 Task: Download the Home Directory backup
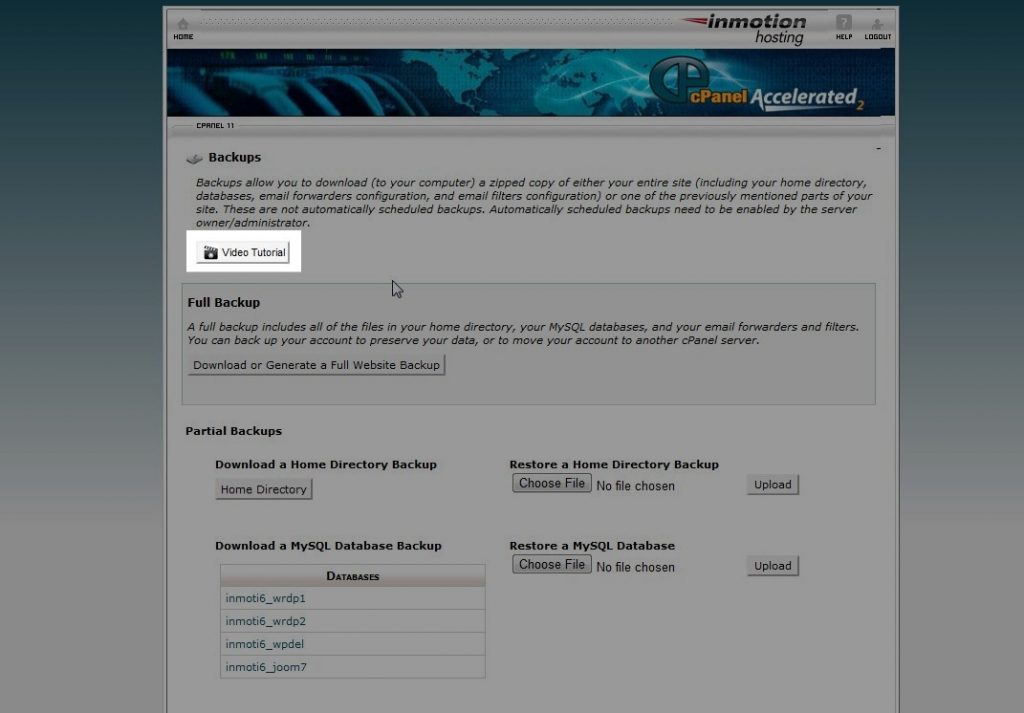coord(263,489)
